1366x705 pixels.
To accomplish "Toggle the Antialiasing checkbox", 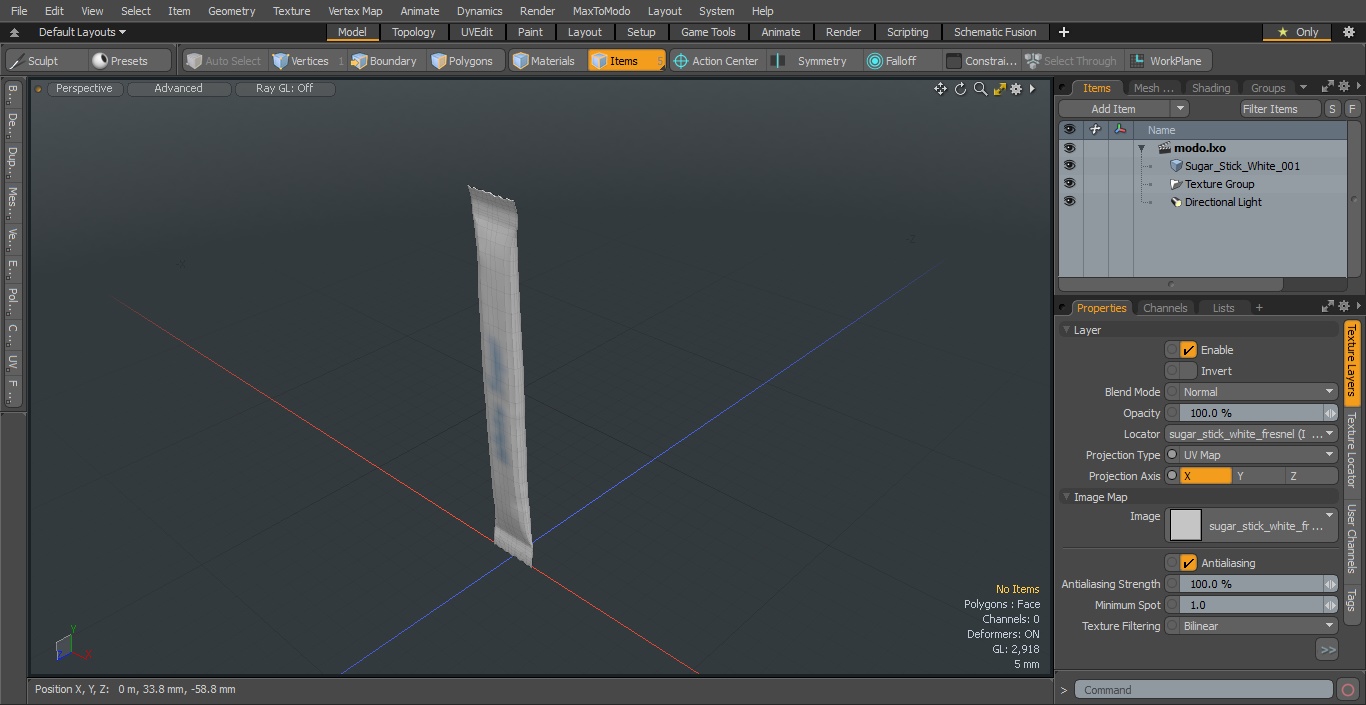I will pos(1188,563).
